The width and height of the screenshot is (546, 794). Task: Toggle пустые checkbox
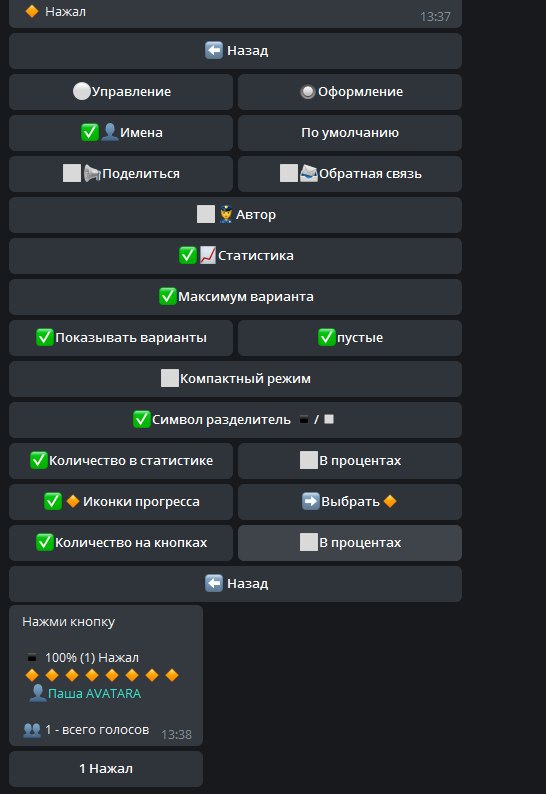[x=350, y=338]
